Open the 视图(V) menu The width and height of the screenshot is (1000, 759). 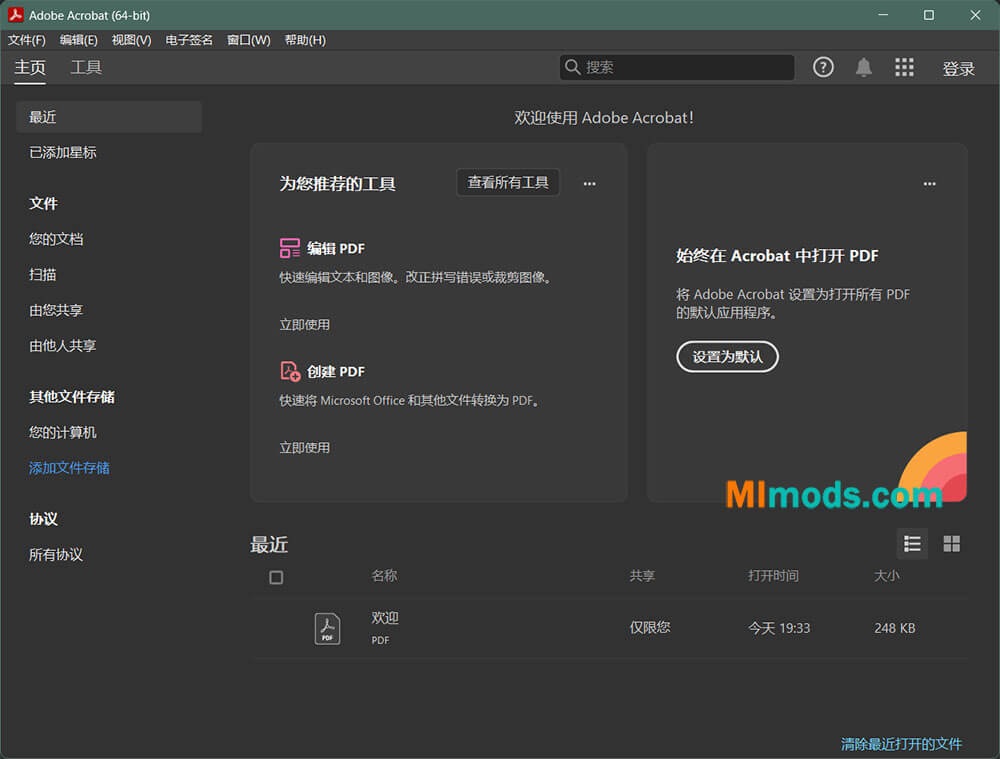pyautogui.click(x=131, y=40)
